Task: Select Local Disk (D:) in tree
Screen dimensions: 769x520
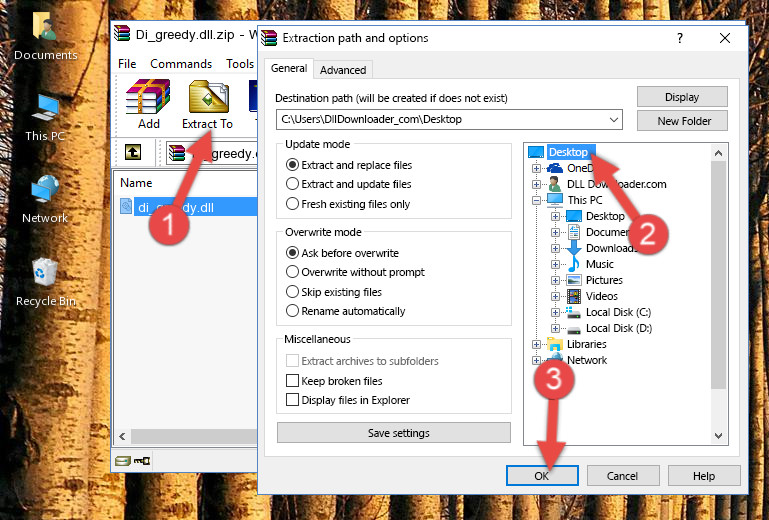Action: 618,328
